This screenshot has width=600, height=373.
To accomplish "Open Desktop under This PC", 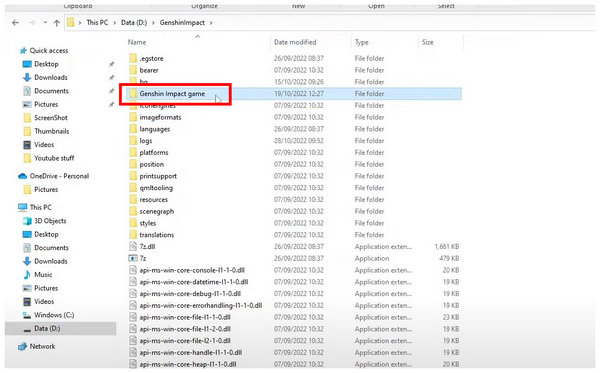I will point(41,234).
